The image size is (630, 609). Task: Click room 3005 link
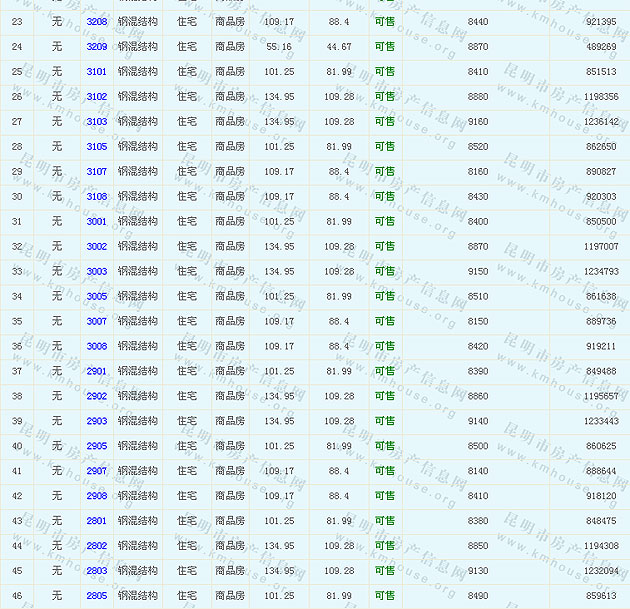96,297
